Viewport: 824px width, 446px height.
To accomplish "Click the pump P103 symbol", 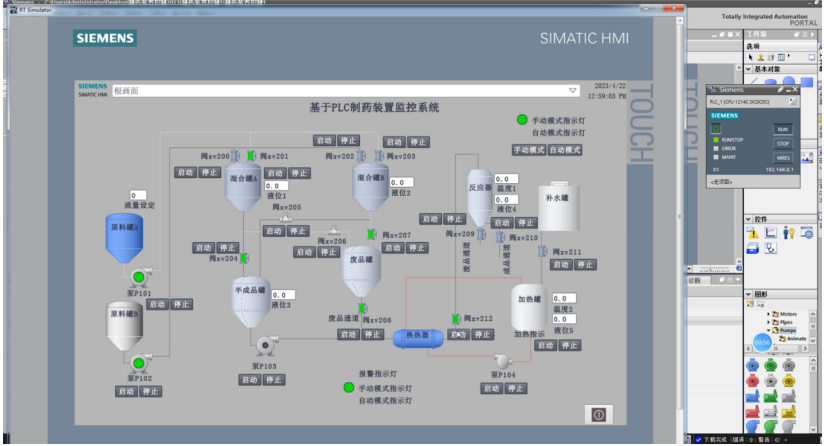I will [x=266, y=345].
